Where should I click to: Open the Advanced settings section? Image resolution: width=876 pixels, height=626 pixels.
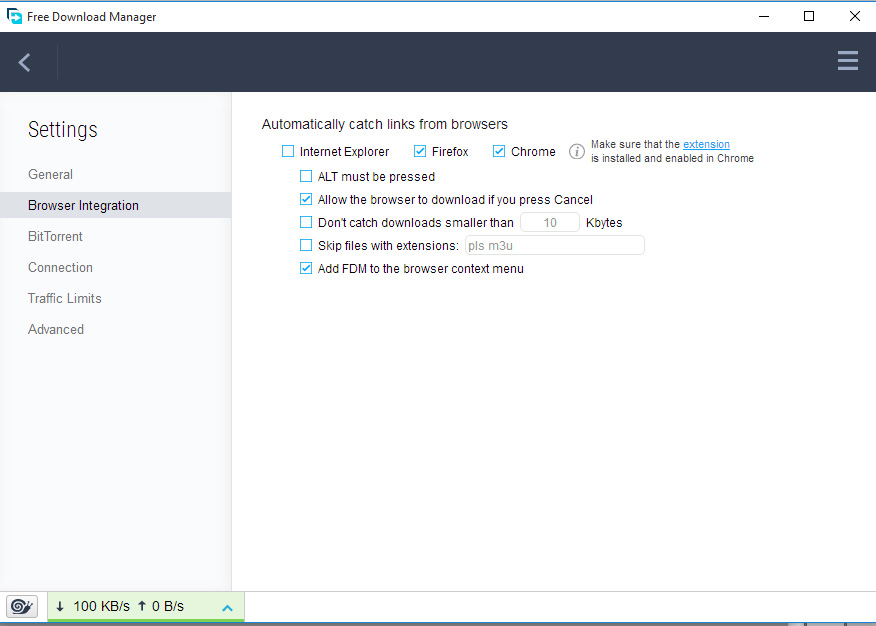click(x=56, y=329)
